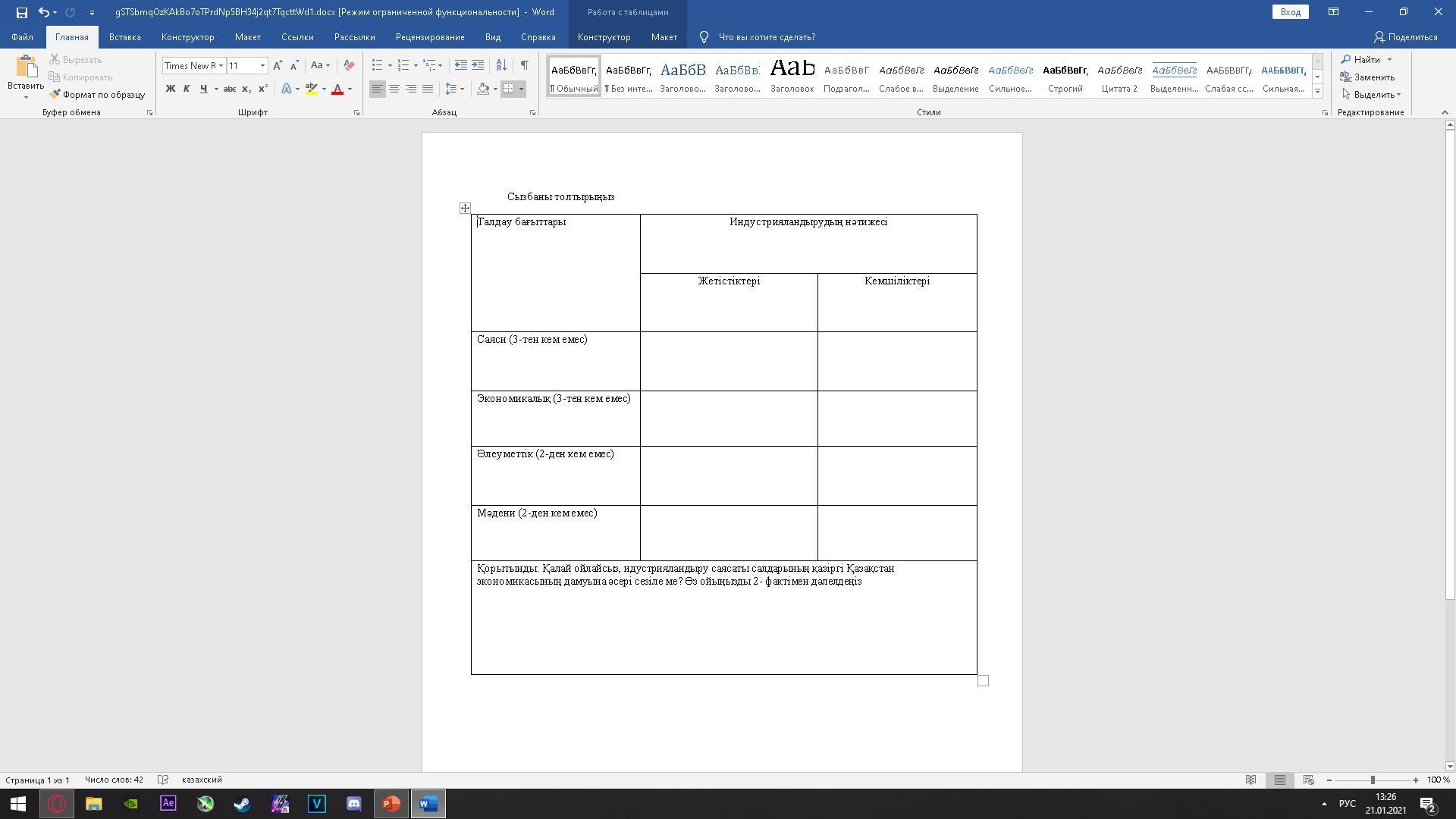This screenshot has height=819, width=1456.
Task: Click the Show paragraph marks icon
Action: point(524,65)
